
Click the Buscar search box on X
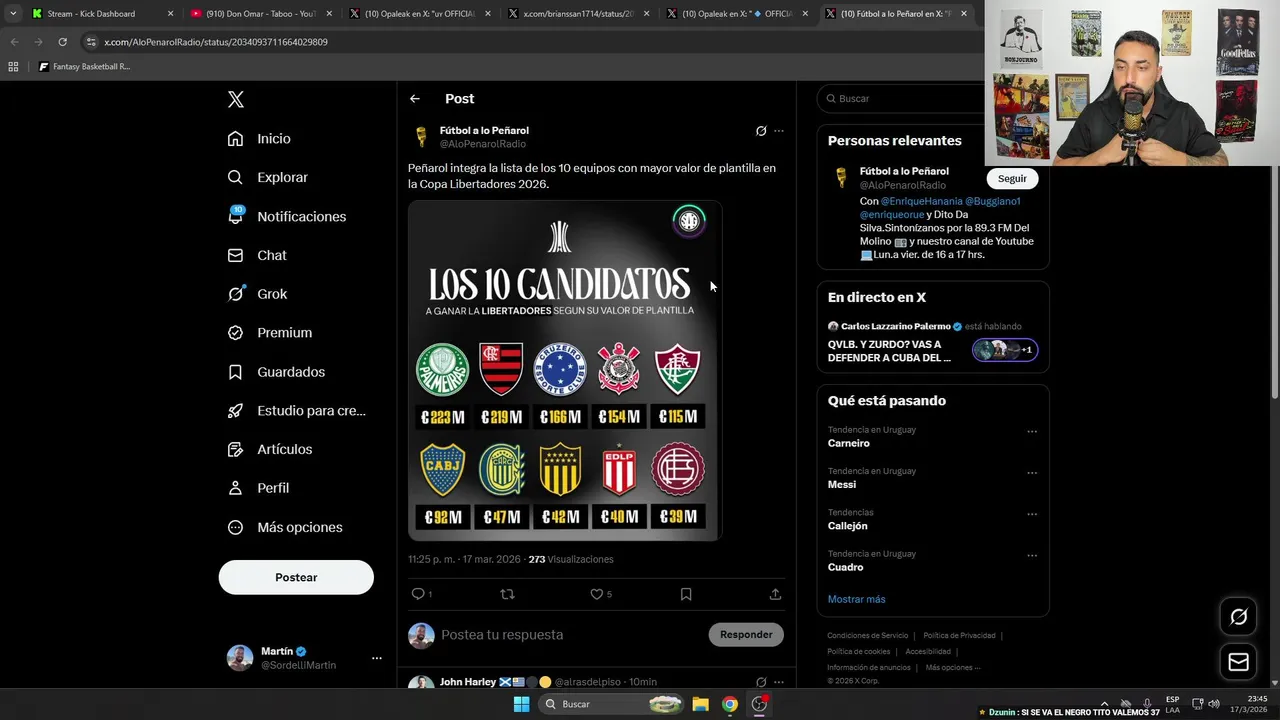point(900,99)
